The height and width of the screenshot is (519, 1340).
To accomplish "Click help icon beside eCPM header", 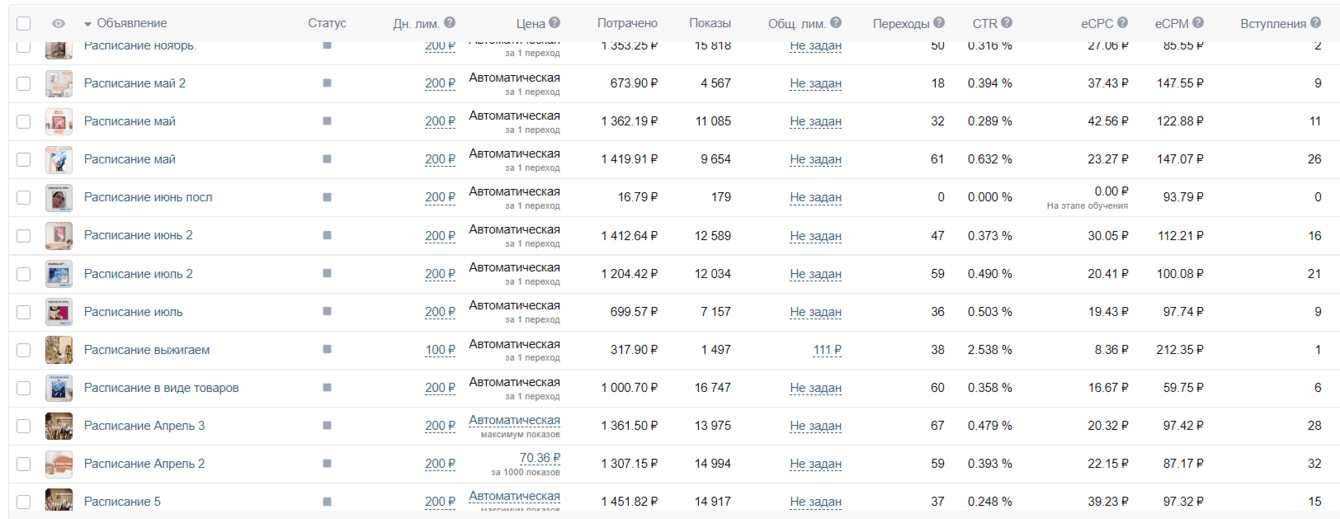I will click(x=1198, y=23).
